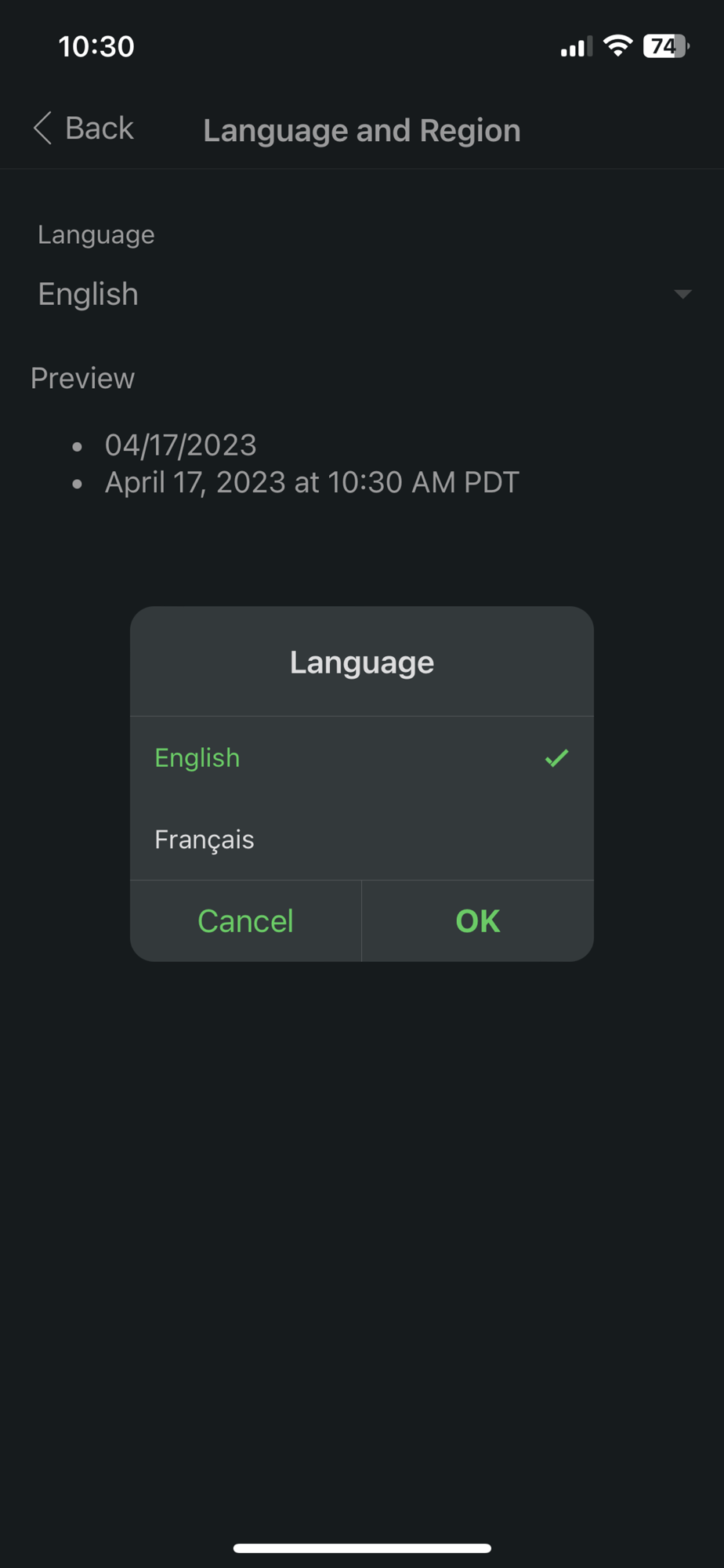Image resolution: width=724 pixels, height=1568 pixels.
Task: Open the Language dropdown arrow
Action: 682,294
